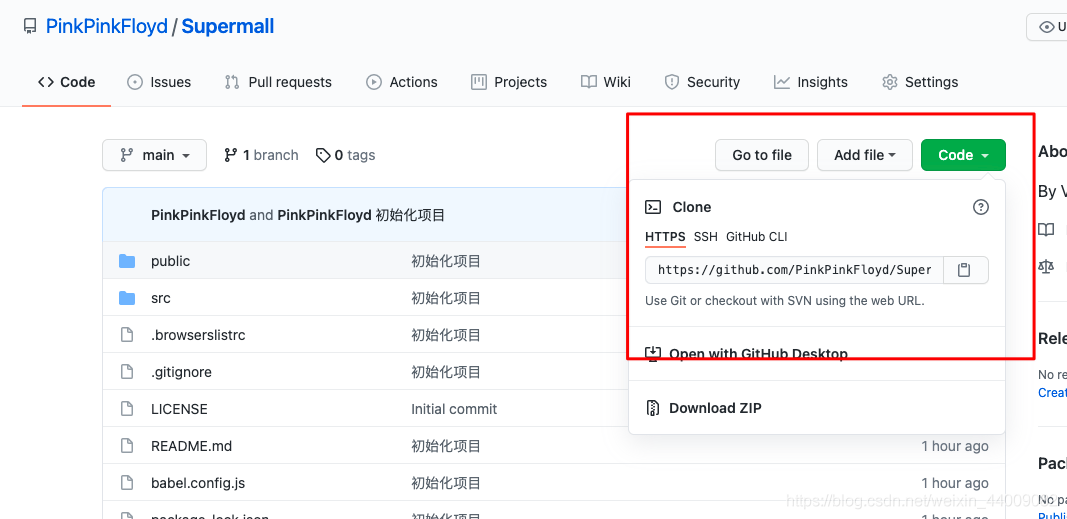Click the terminal icon beside Clone heading

[x=653, y=207]
